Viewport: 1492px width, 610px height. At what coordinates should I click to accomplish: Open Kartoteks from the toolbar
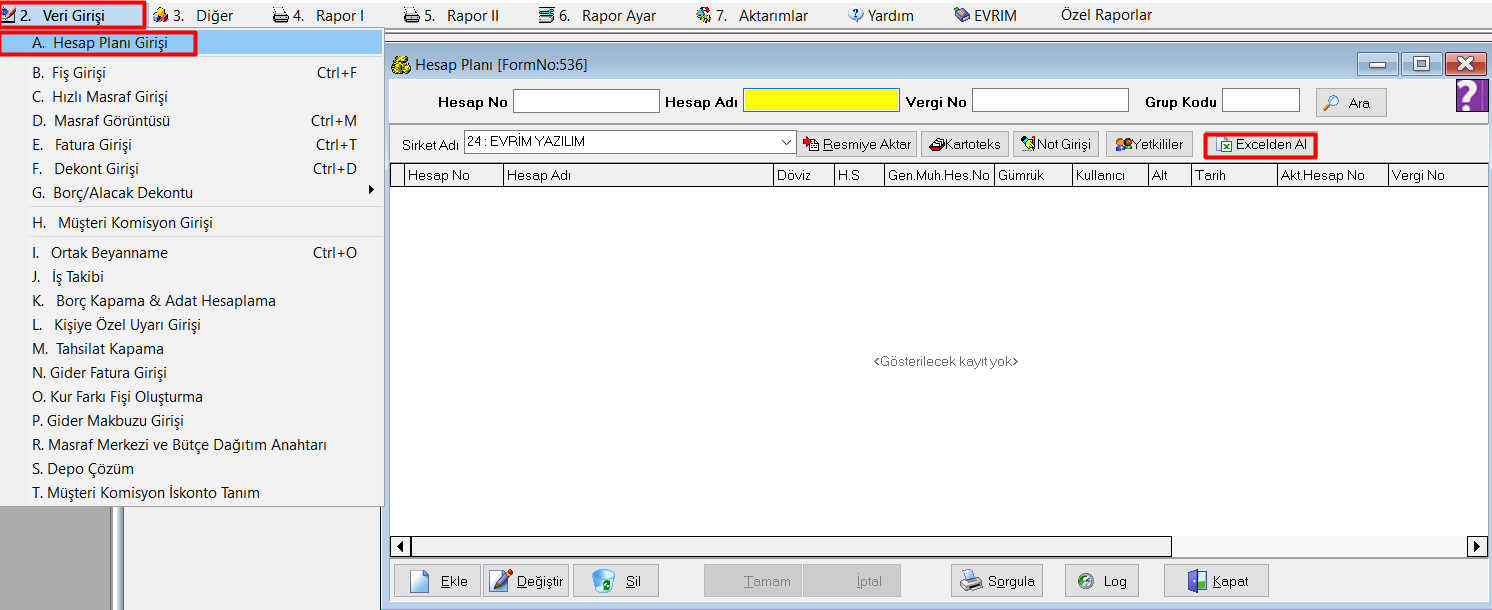964,145
